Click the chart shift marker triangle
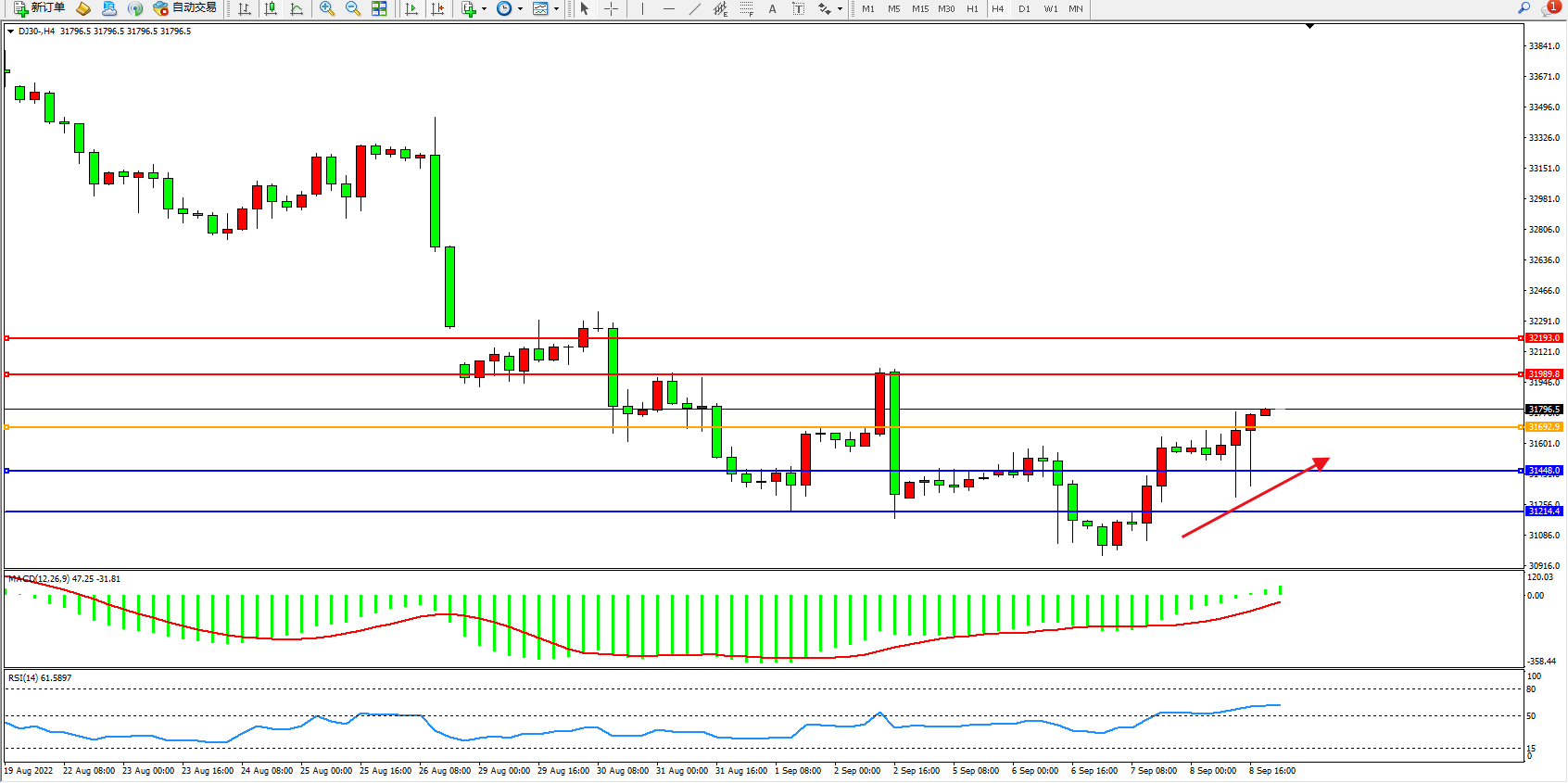 (x=1309, y=27)
